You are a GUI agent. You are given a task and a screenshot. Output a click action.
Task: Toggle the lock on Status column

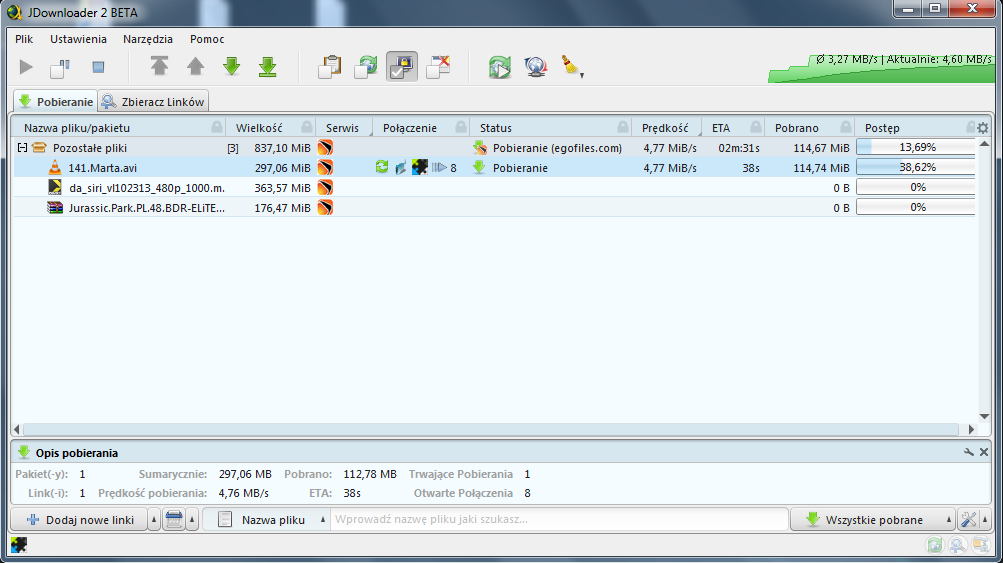point(622,127)
